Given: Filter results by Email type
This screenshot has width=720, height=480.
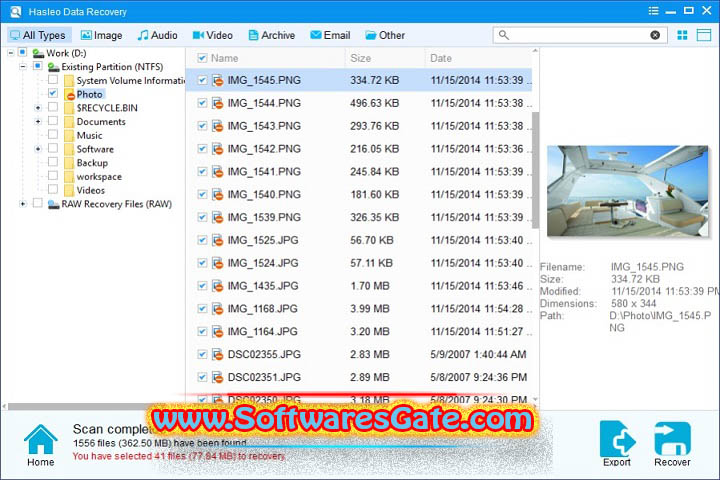Looking at the screenshot, I should click(x=330, y=35).
